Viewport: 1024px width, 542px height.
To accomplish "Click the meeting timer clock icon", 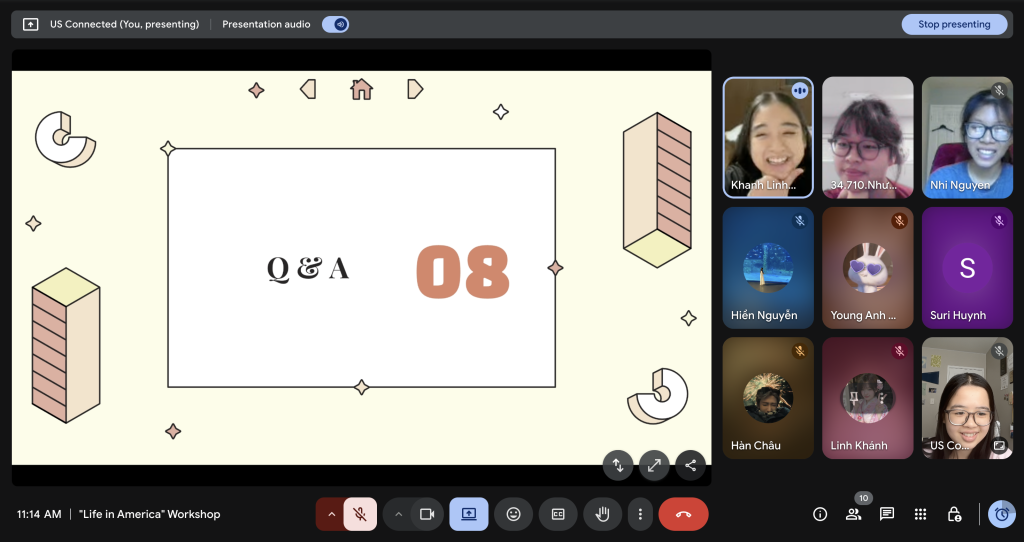I will [1002, 514].
